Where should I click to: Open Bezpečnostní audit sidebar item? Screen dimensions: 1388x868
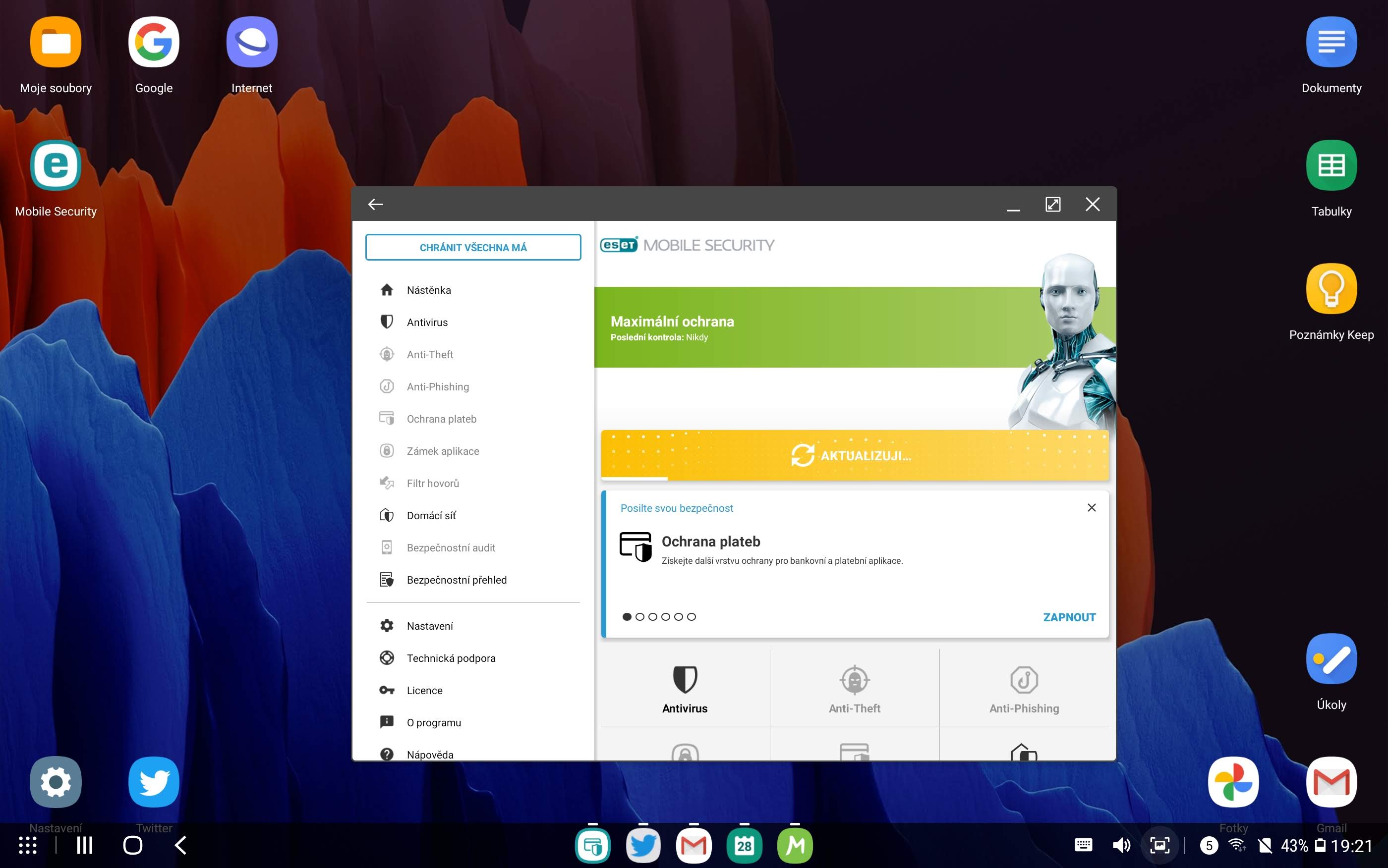473,547
